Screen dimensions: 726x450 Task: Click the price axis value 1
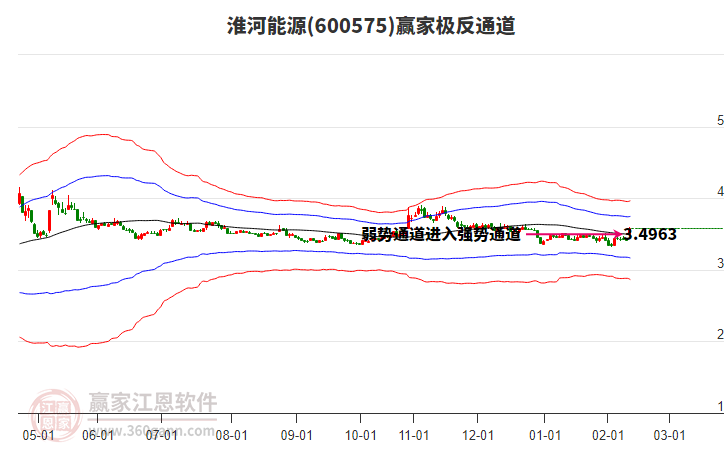tap(720, 406)
